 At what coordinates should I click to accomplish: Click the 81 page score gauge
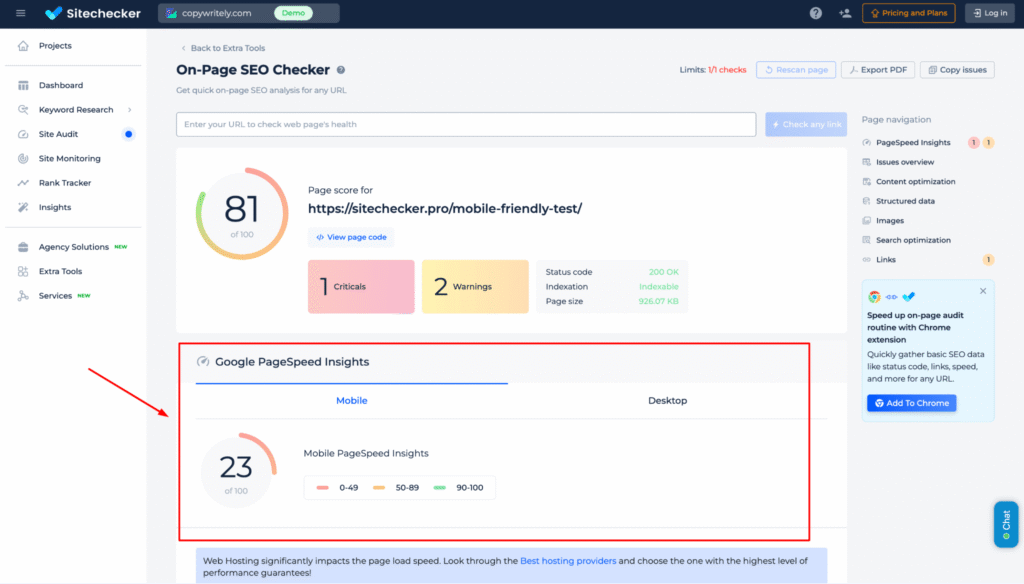tap(242, 214)
